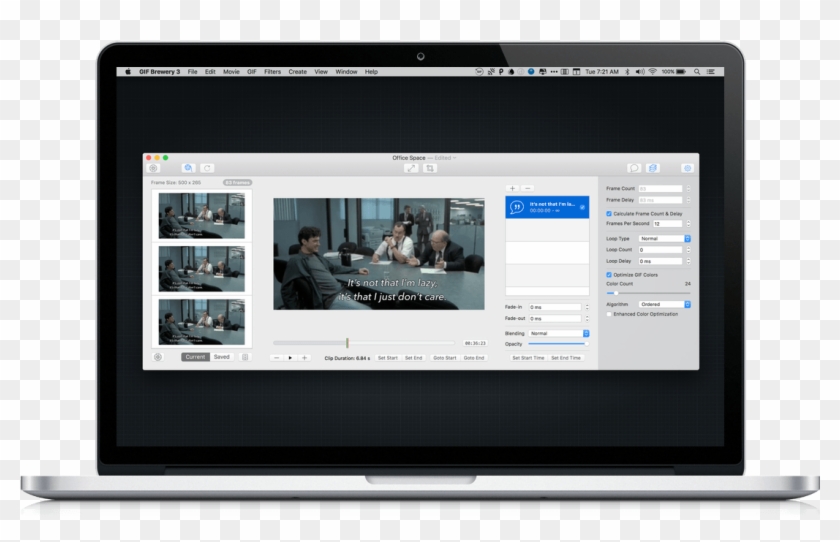Viewport: 840px width, 542px height.
Task: Switch to the Saved frames tab
Action: (x=221, y=357)
